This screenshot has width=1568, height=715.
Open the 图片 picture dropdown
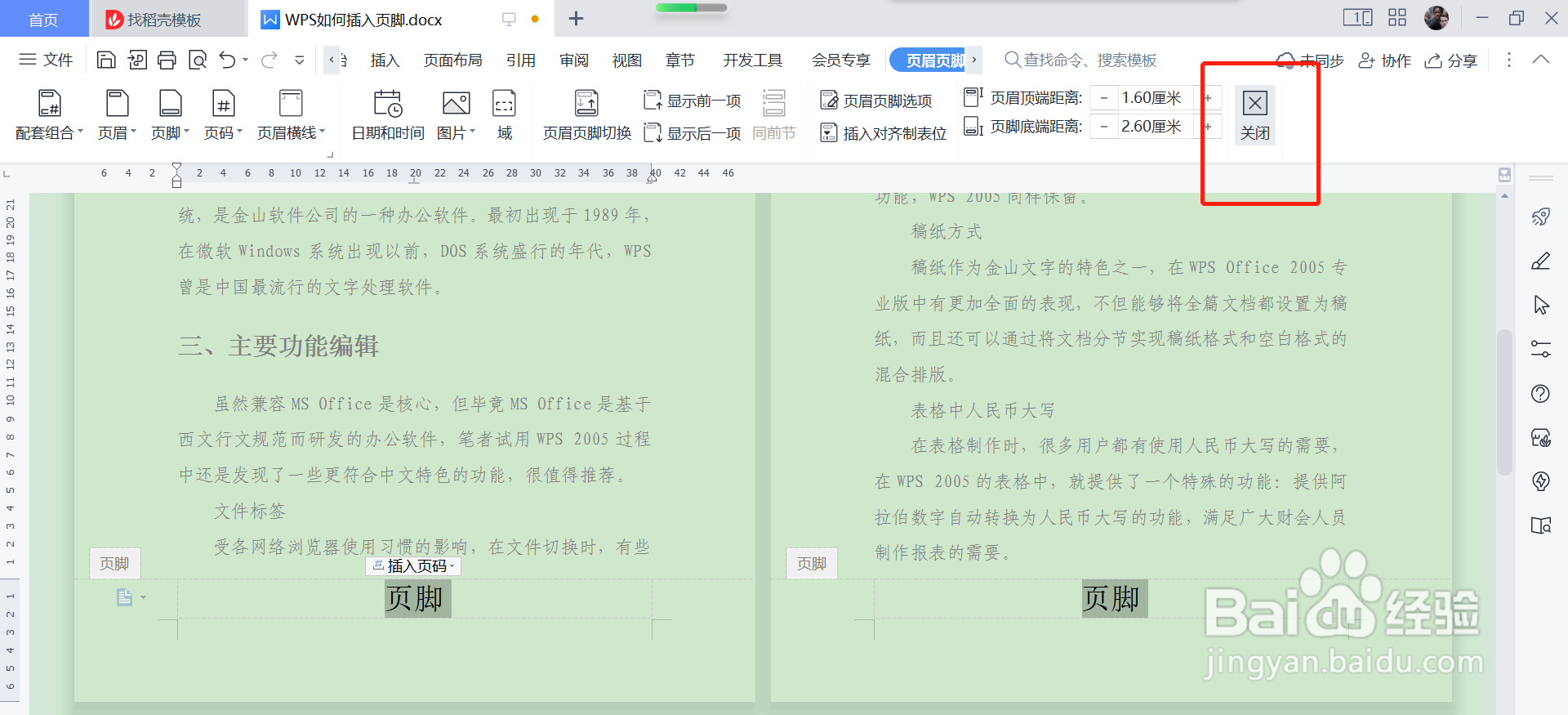[456, 115]
